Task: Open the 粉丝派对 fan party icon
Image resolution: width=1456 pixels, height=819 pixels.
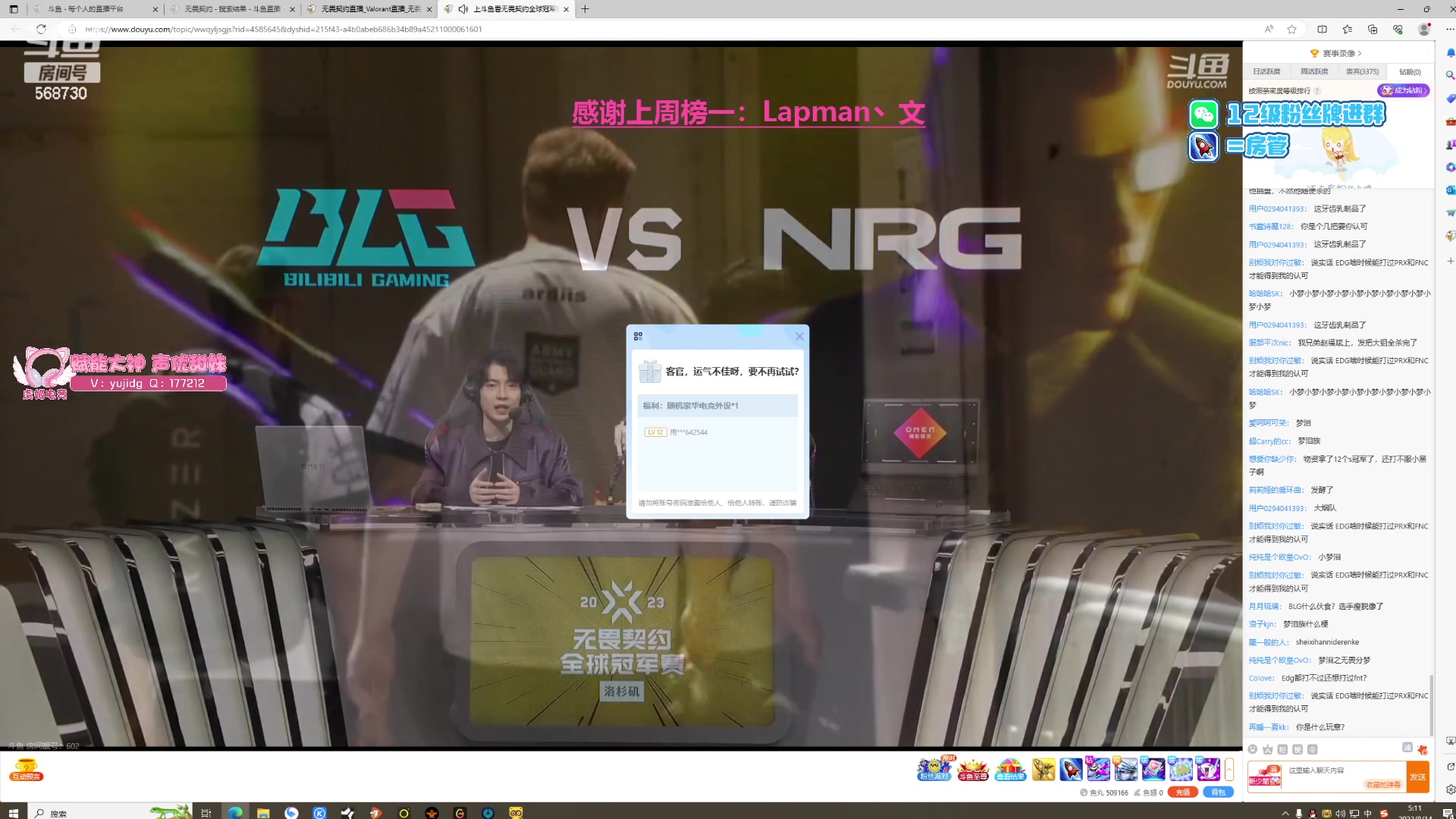Action: 934,768
